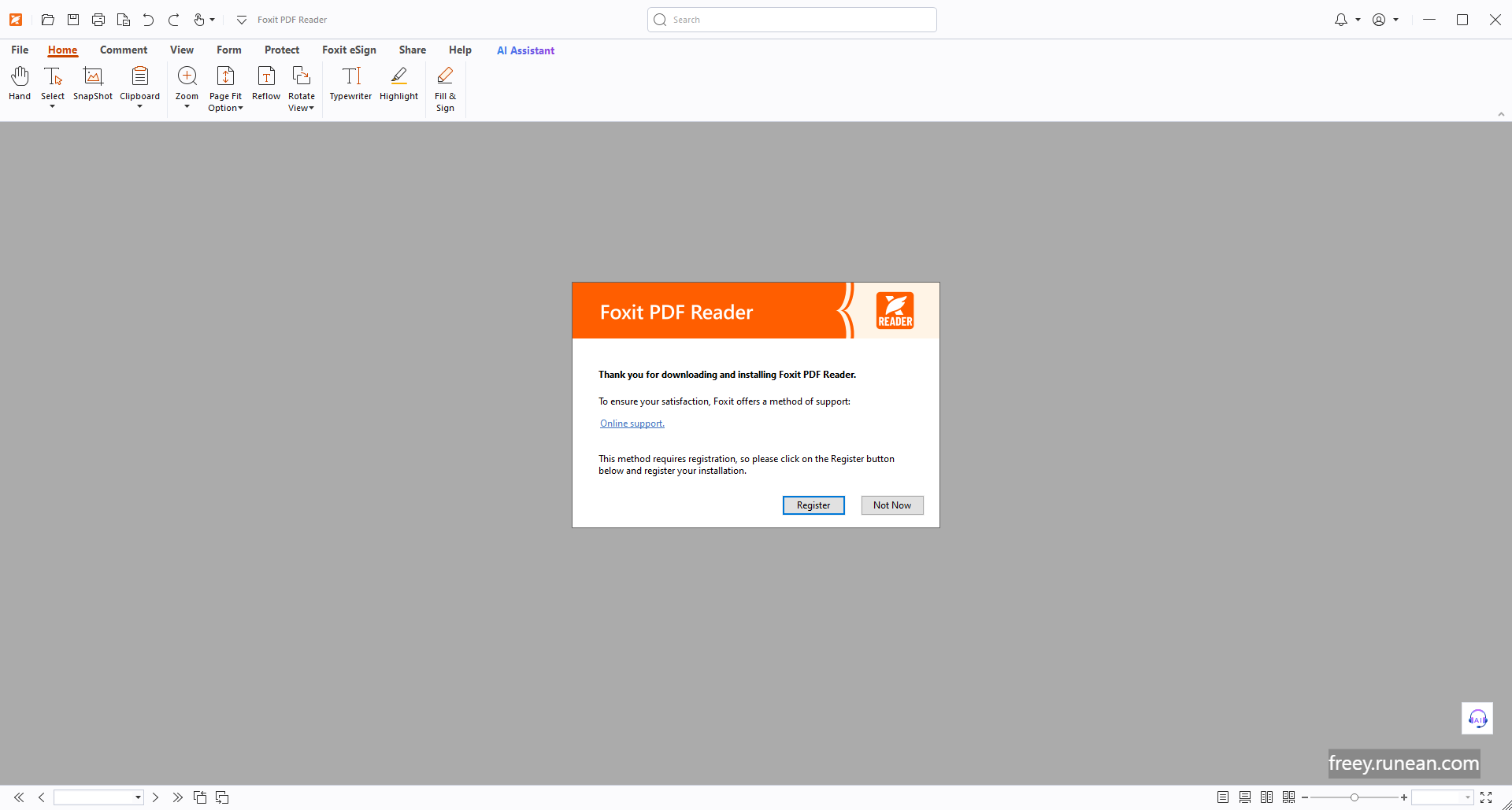Click the Page Fit Option tool
Screen dimensions: 1512x810
coord(225,89)
